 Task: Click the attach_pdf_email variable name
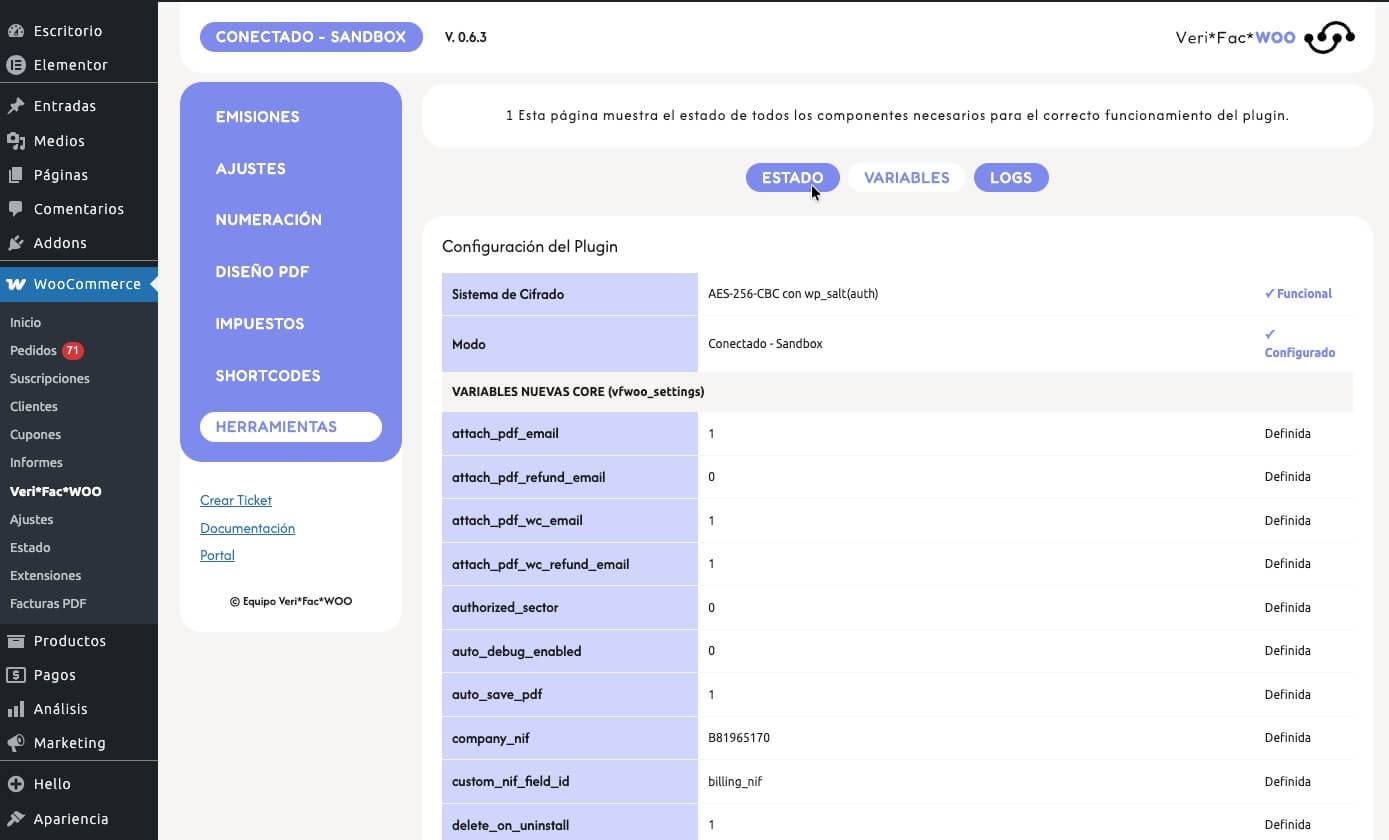coord(505,434)
